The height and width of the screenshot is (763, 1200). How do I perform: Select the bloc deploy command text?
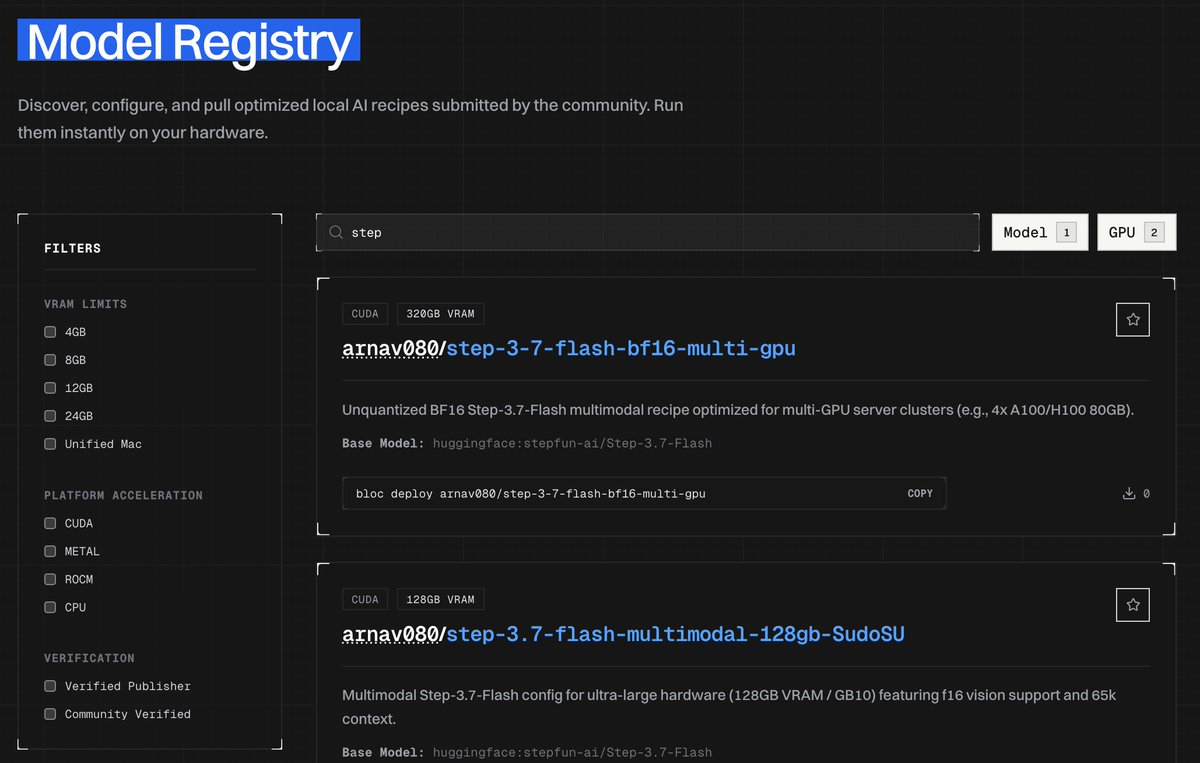tap(531, 494)
